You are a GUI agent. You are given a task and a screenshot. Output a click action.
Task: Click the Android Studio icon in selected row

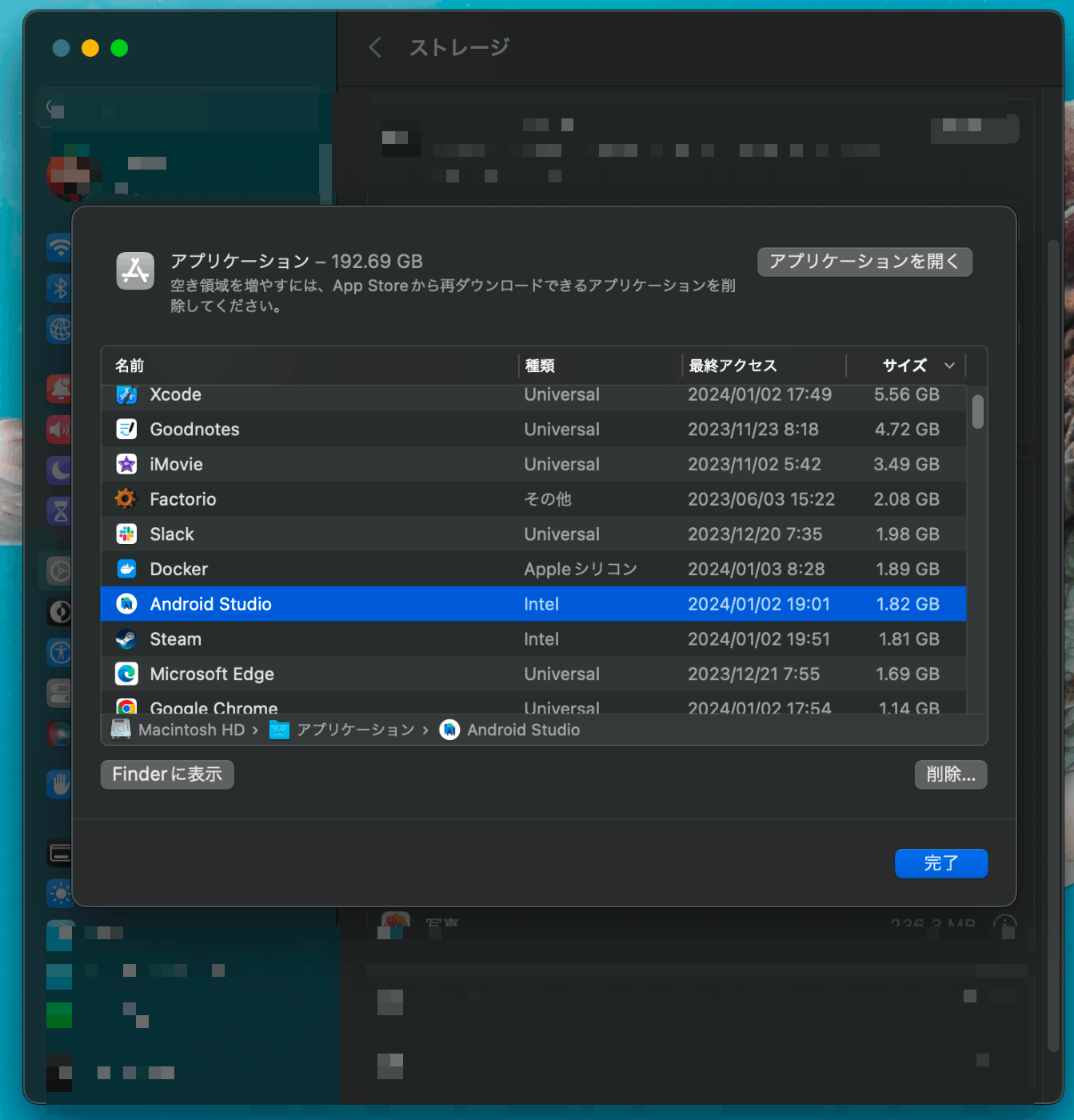pyautogui.click(x=126, y=604)
